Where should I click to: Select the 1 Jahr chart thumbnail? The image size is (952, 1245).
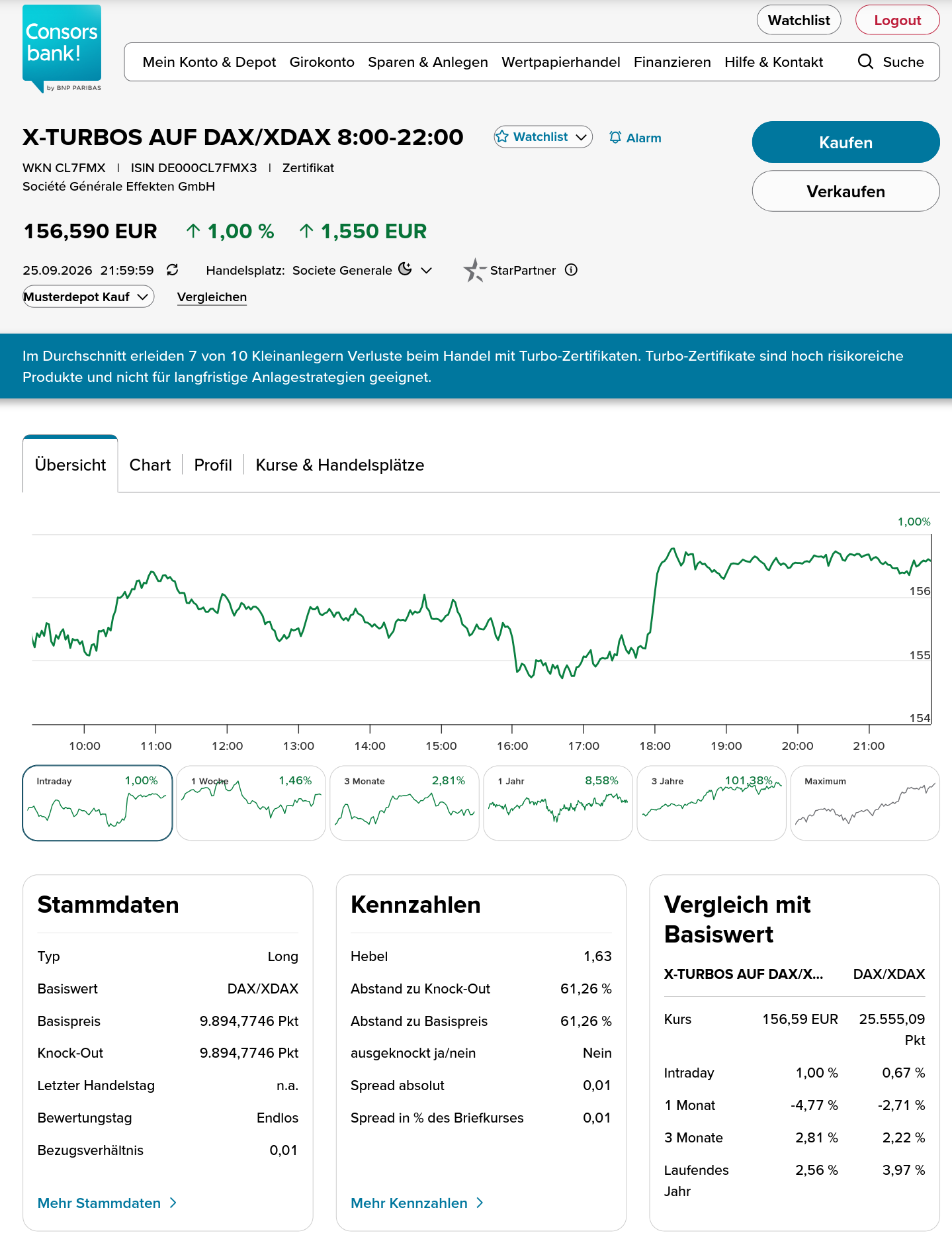(558, 803)
